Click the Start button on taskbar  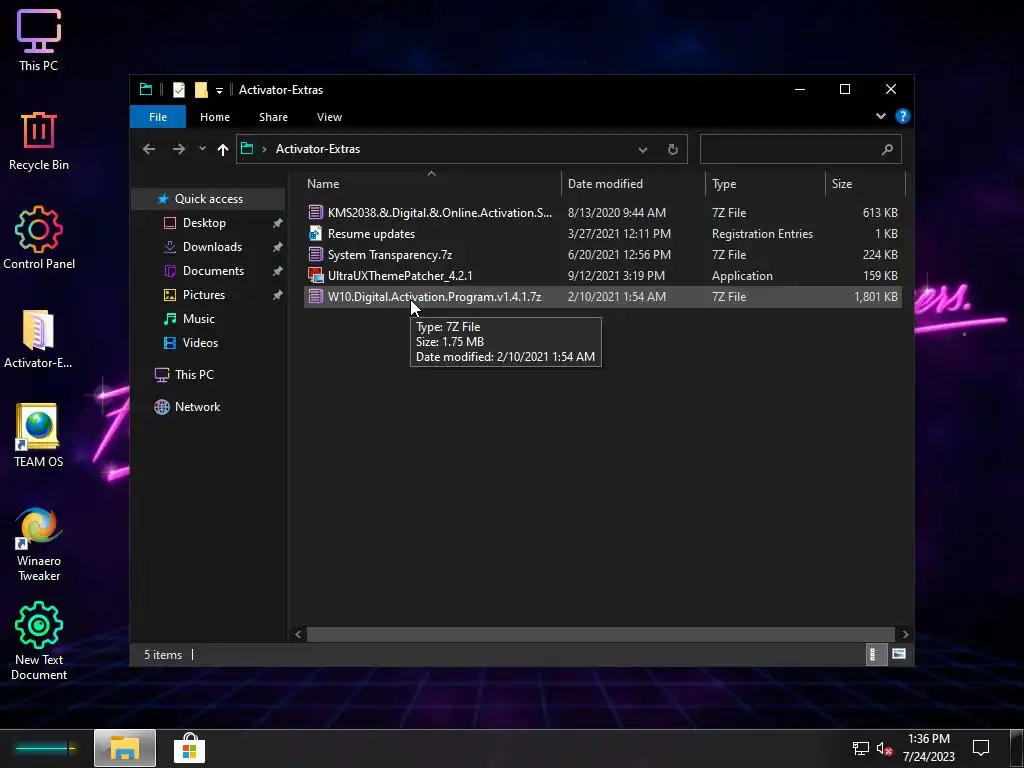click(45, 748)
